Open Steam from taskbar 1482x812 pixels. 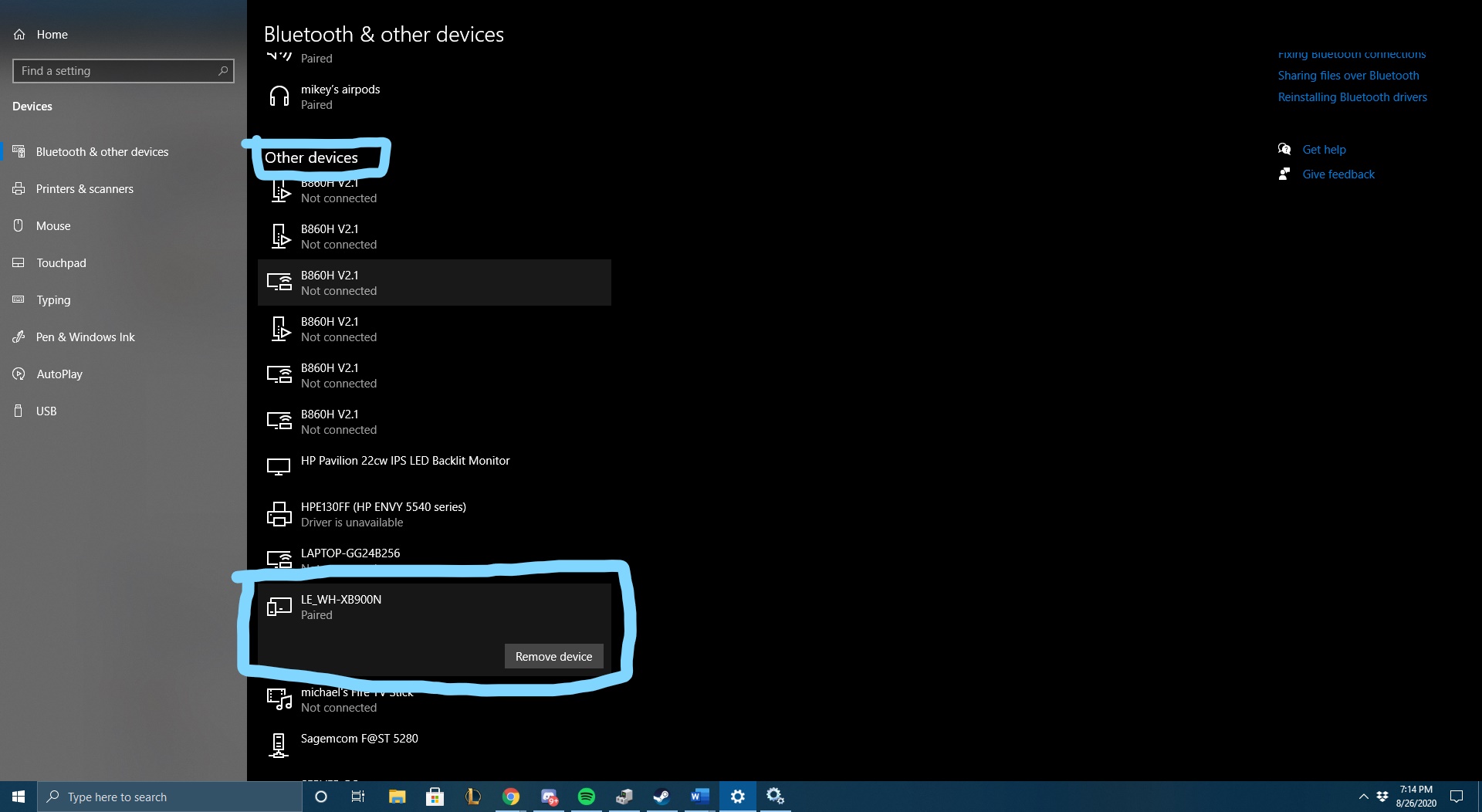661,797
